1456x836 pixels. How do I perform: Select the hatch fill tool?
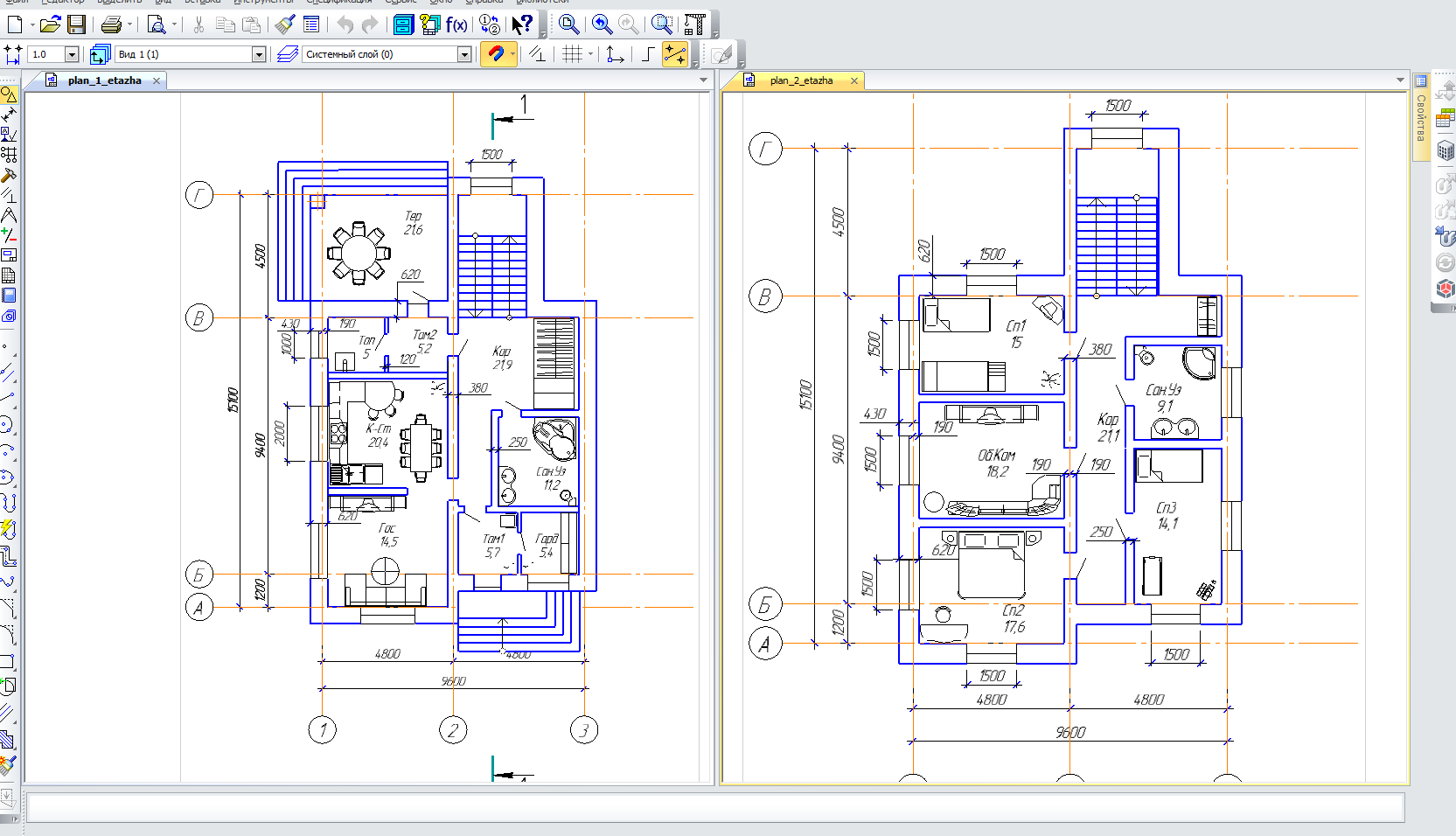pyautogui.click(x=8, y=740)
